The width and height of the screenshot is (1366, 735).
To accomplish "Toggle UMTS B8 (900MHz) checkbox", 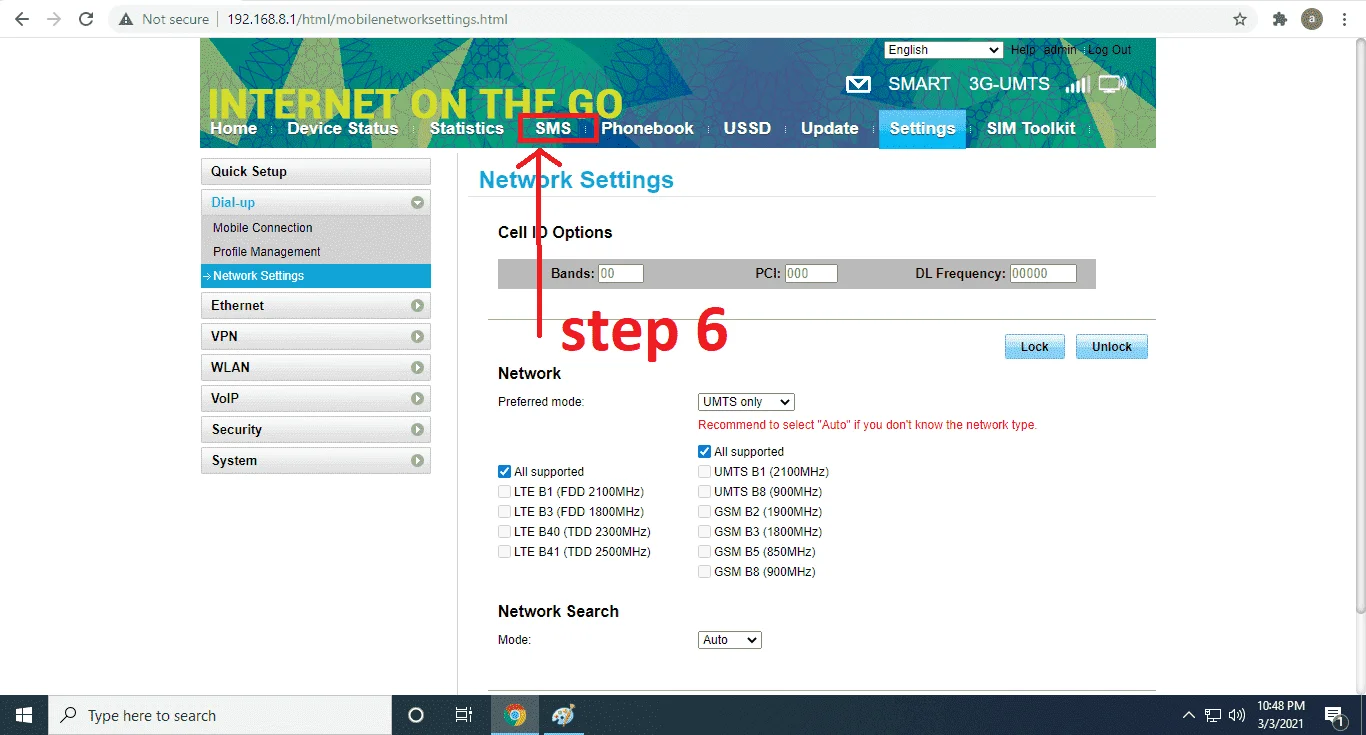I will tap(705, 492).
